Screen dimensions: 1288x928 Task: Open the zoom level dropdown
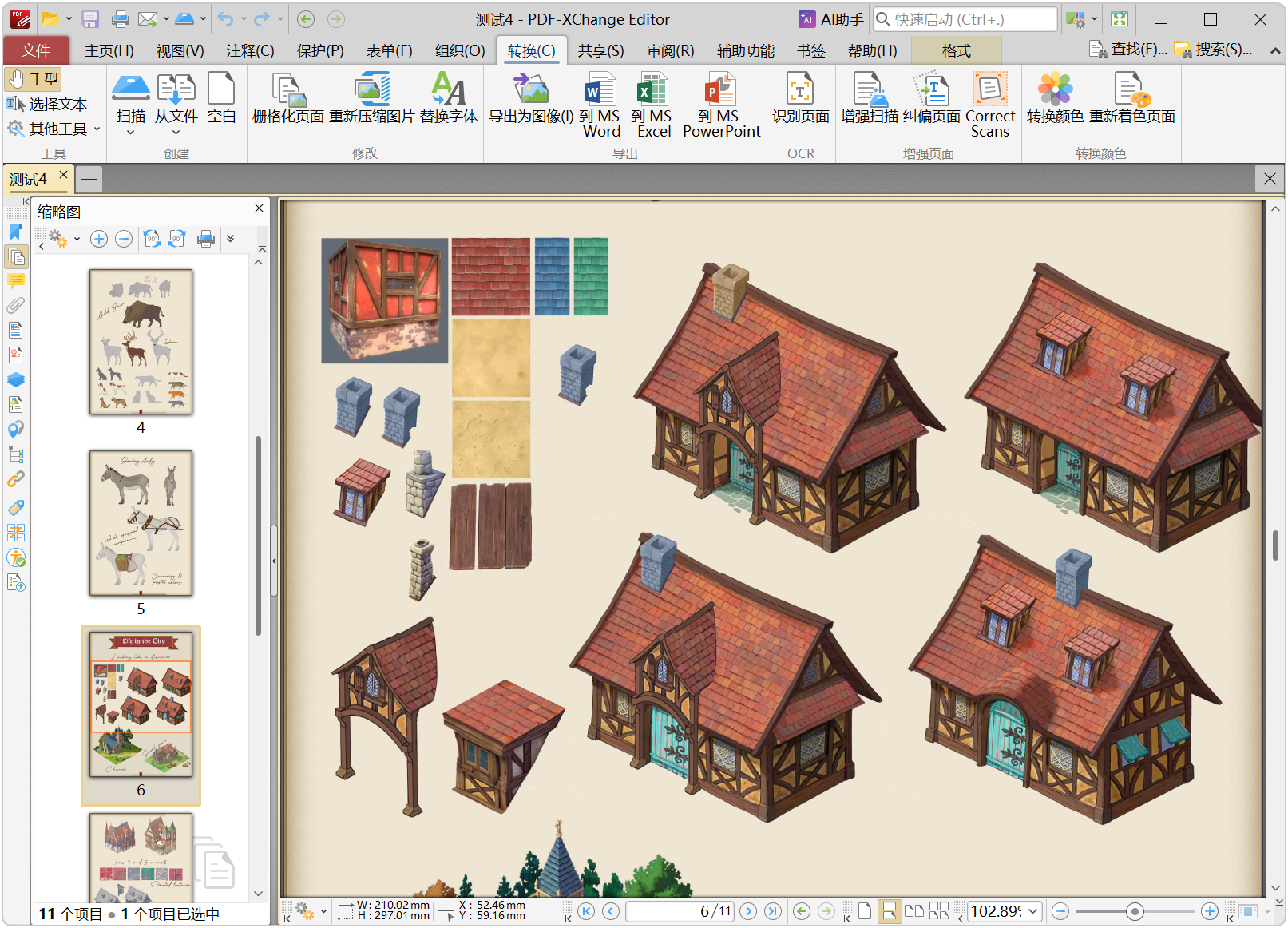coord(1033,911)
